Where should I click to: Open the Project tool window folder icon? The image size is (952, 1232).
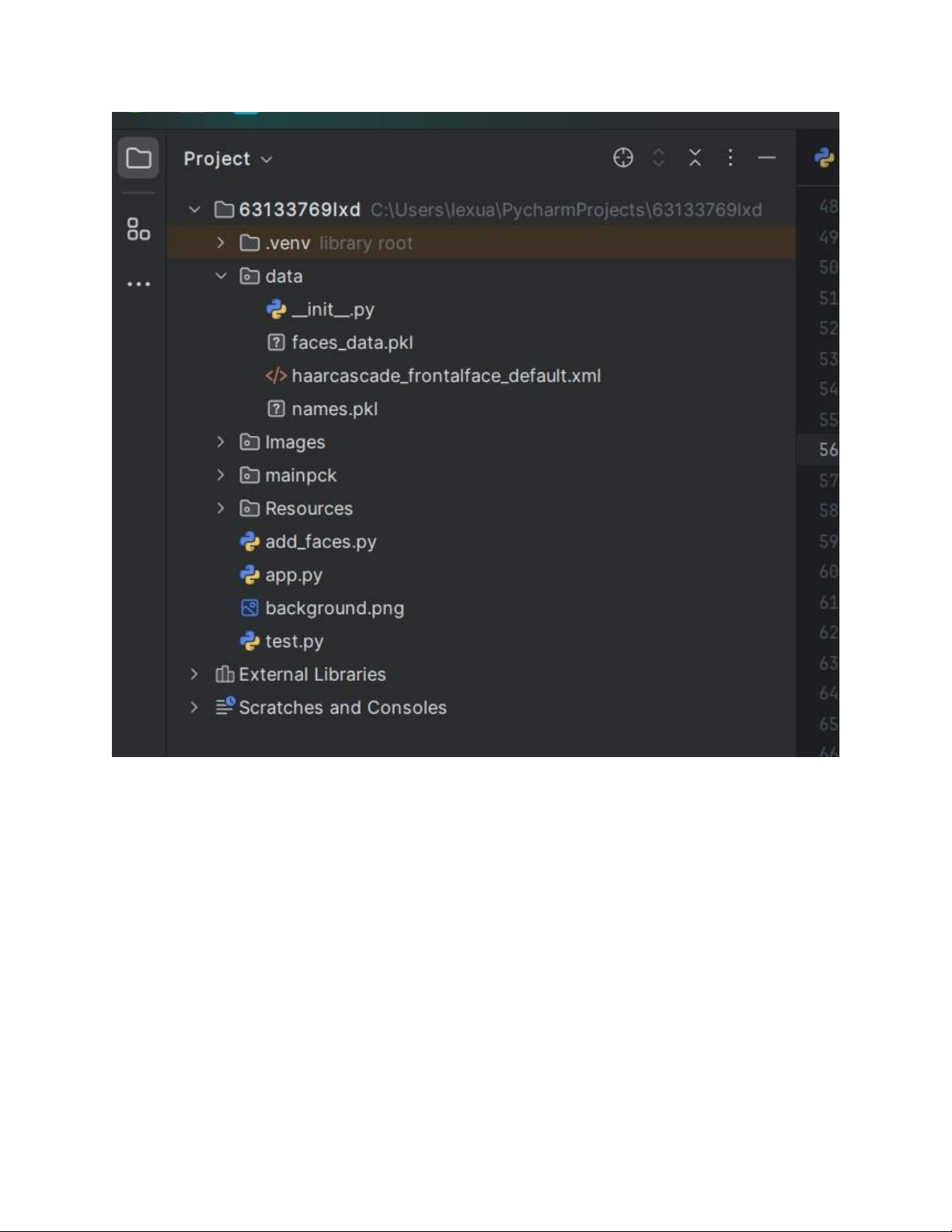(x=138, y=159)
